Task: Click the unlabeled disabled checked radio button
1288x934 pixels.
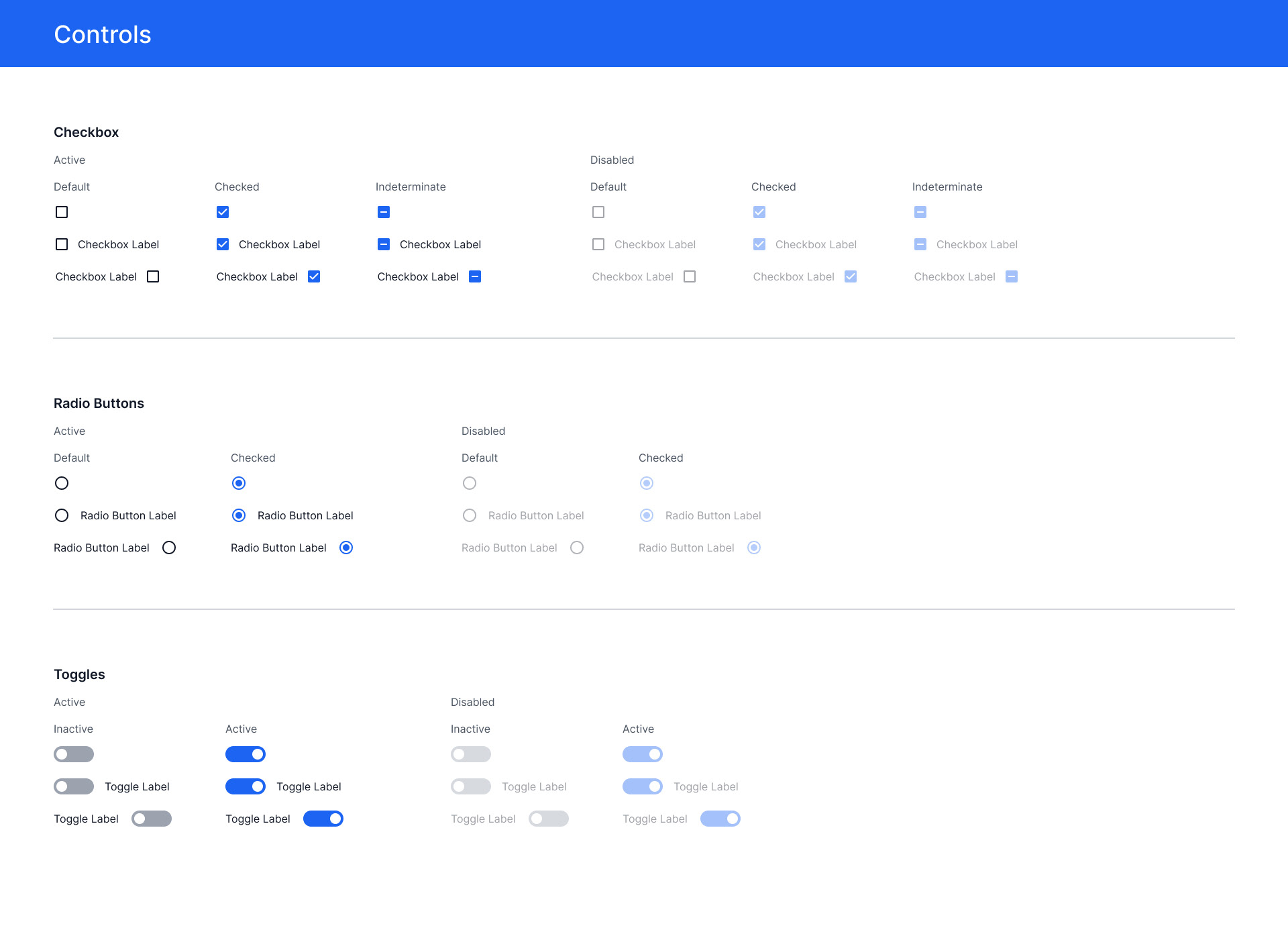Action: (x=647, y=483)
